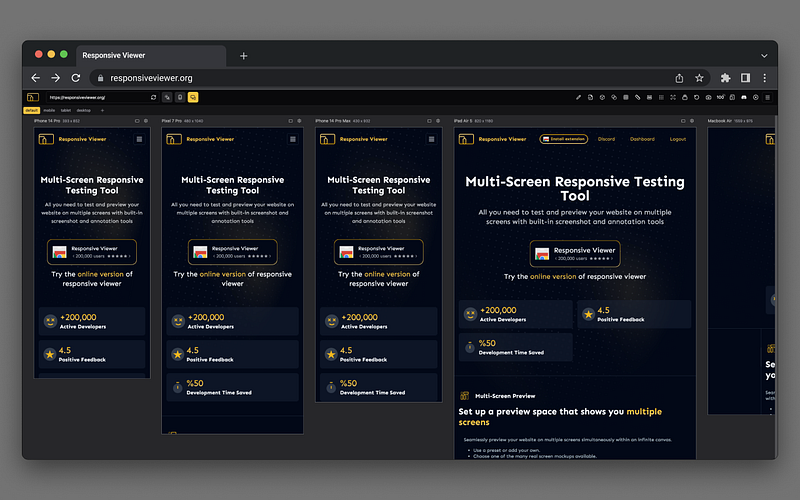Click the 'iPad Air 5' device label
The width and height of the screenshot is (800, 500).
[x=463, y=121]
